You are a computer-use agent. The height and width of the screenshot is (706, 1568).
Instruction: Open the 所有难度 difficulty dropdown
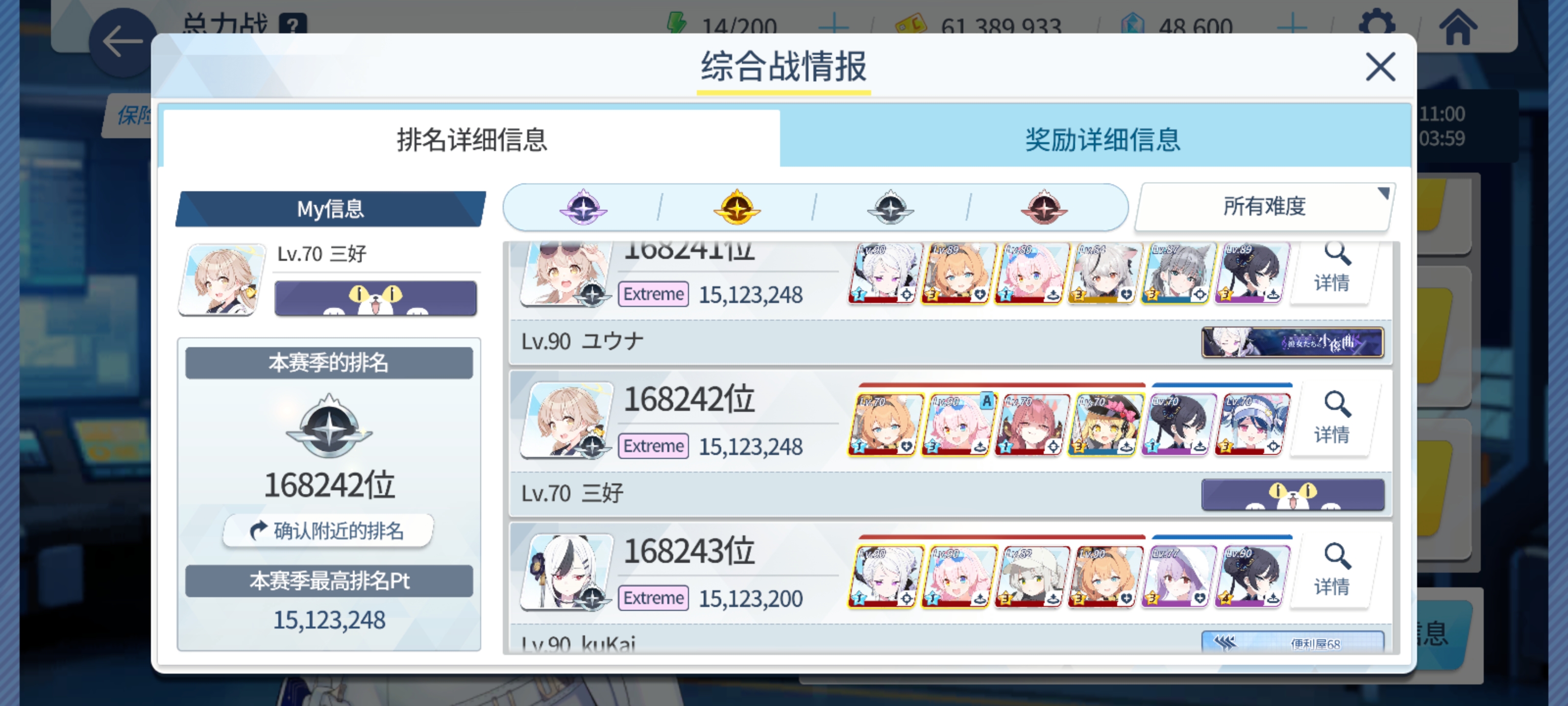pyautogui.click(x=1265, y=207)
